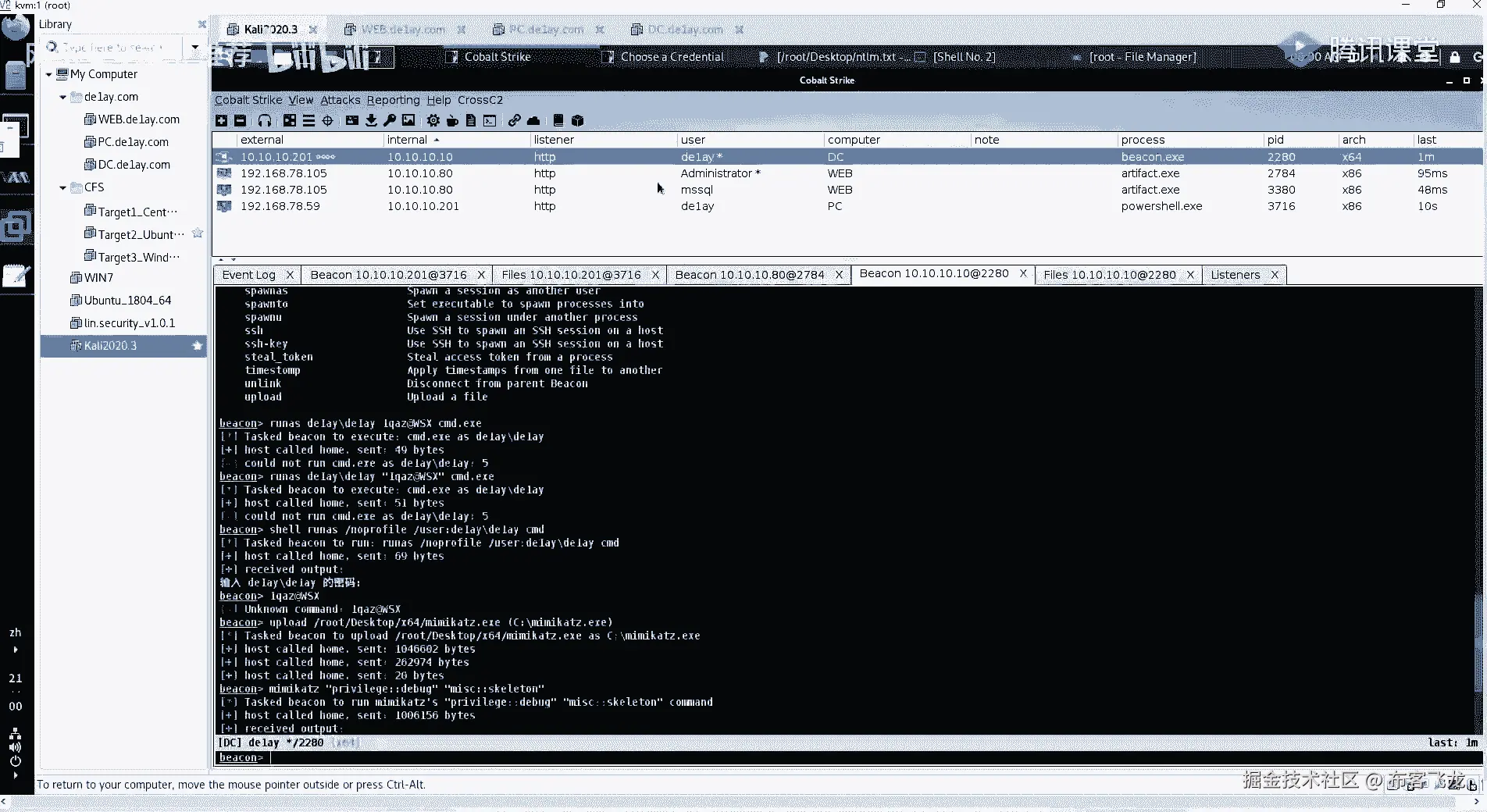
Task: Open the Credentials ID card toolbar icon
Action: point(352,120)
